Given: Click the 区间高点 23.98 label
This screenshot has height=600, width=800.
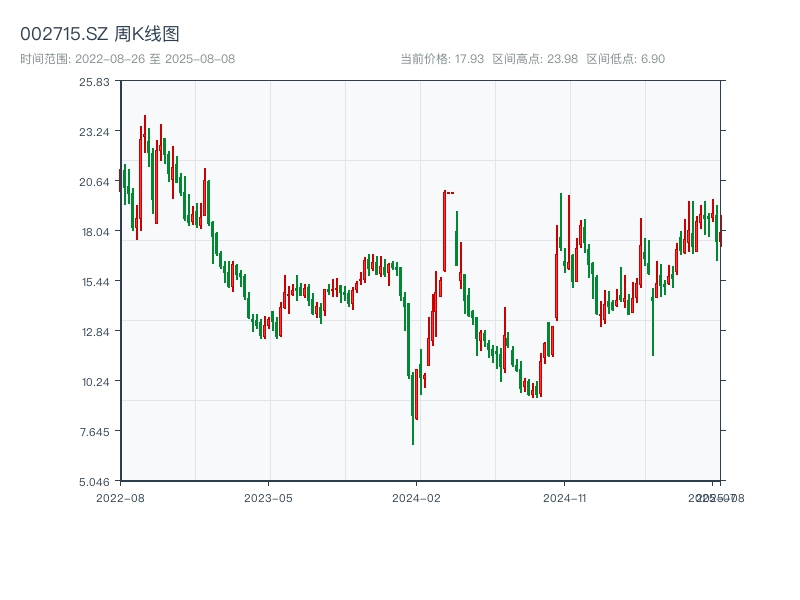Looking at the screenshot, I should [x=535, y=59].
